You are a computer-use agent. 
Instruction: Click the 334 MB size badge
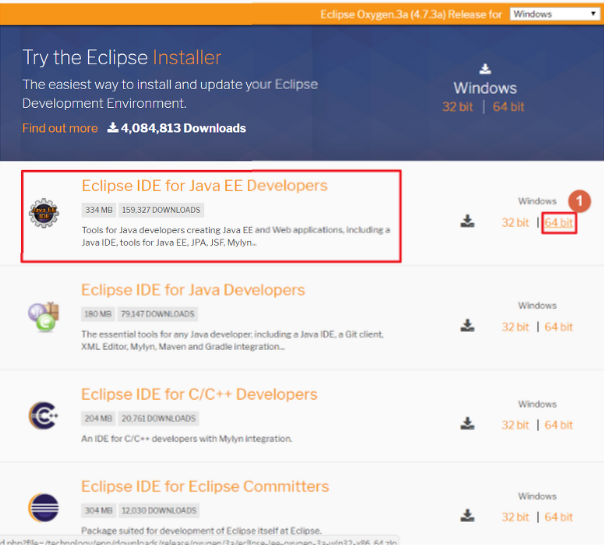click(99, 210)
